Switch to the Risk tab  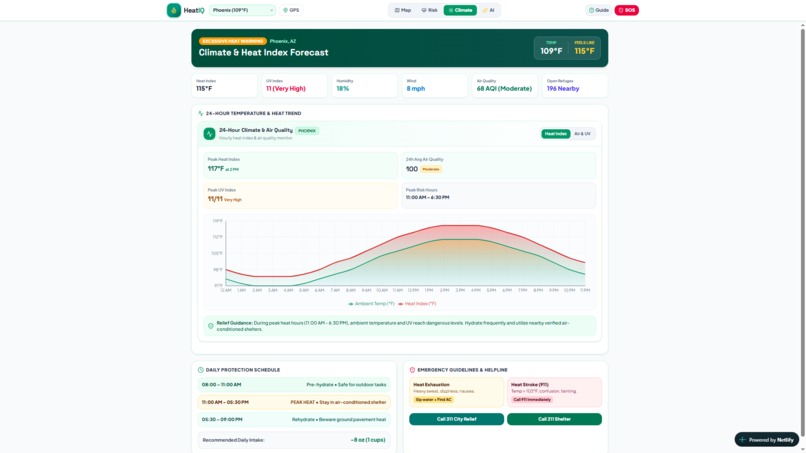(x=429, y=10)
